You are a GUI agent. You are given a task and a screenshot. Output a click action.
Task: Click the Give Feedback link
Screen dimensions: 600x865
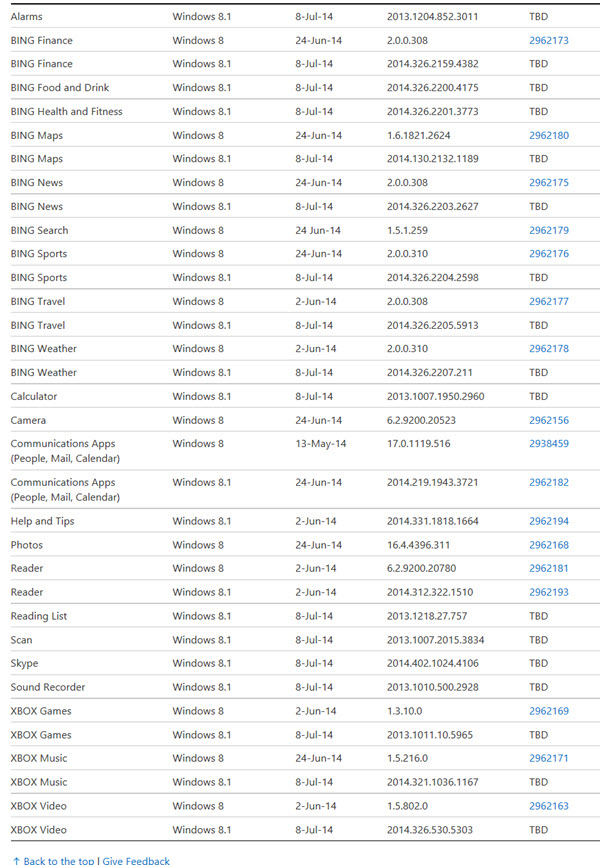136,860
